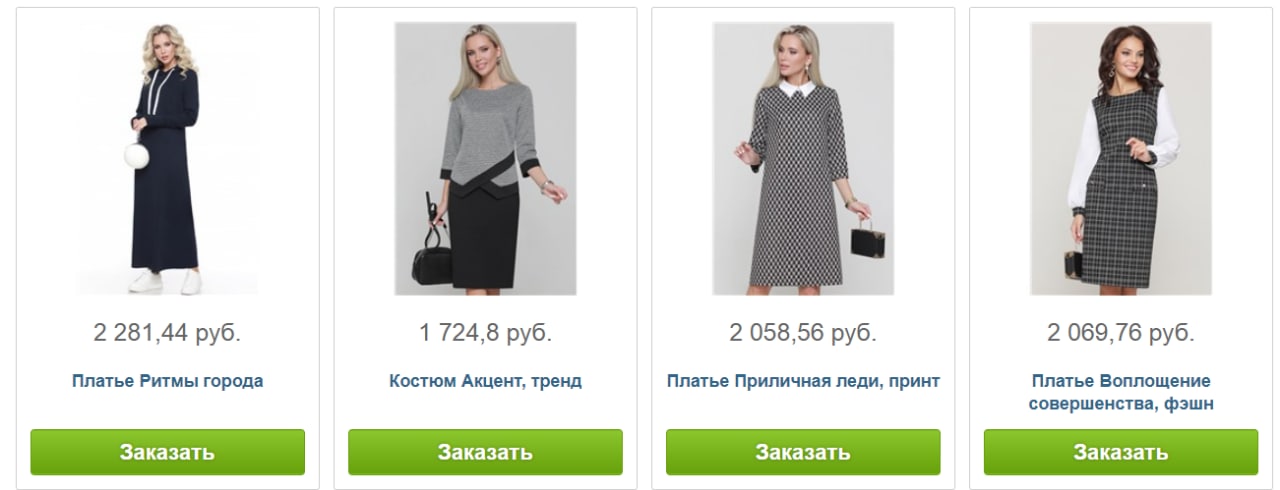Click the 2 058,56 руб. price label
The width and height of the screenshot is (1280, 490).
(803, 333)
